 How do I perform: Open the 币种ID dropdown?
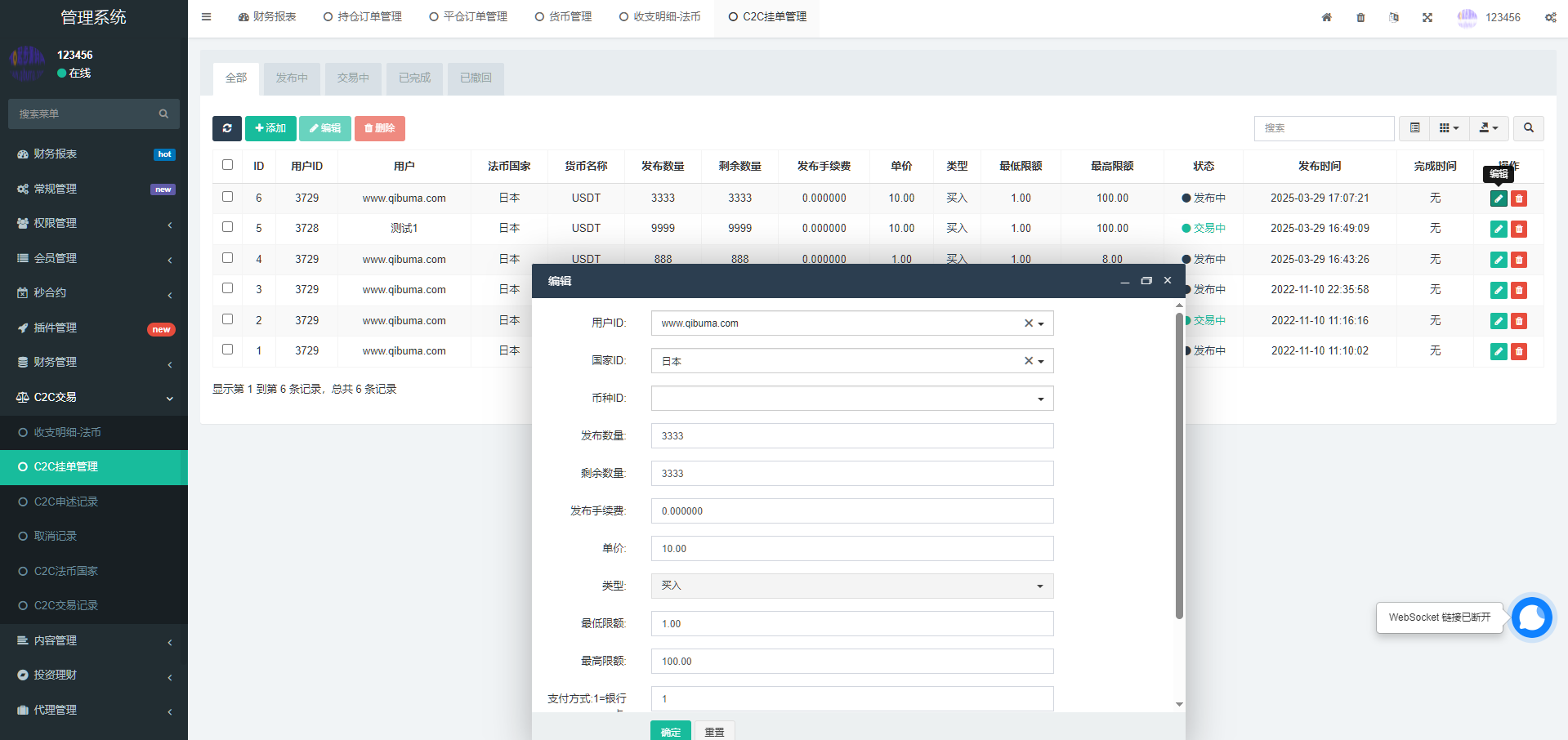click(851, 399)
